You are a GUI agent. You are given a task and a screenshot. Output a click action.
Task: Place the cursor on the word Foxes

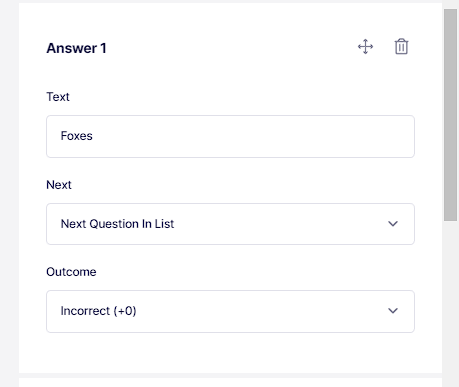tap(76, 136)
